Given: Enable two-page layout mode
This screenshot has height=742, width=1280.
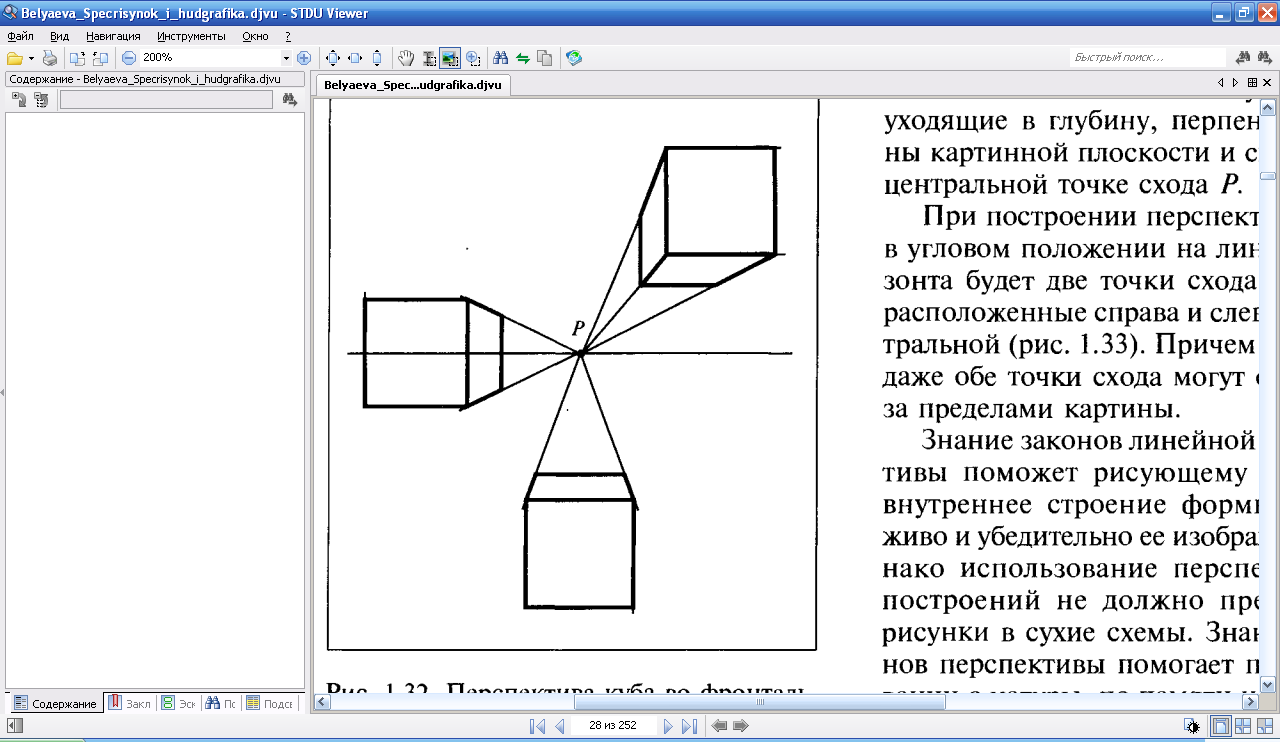Looking at the screenshot, I should 1243,726.
